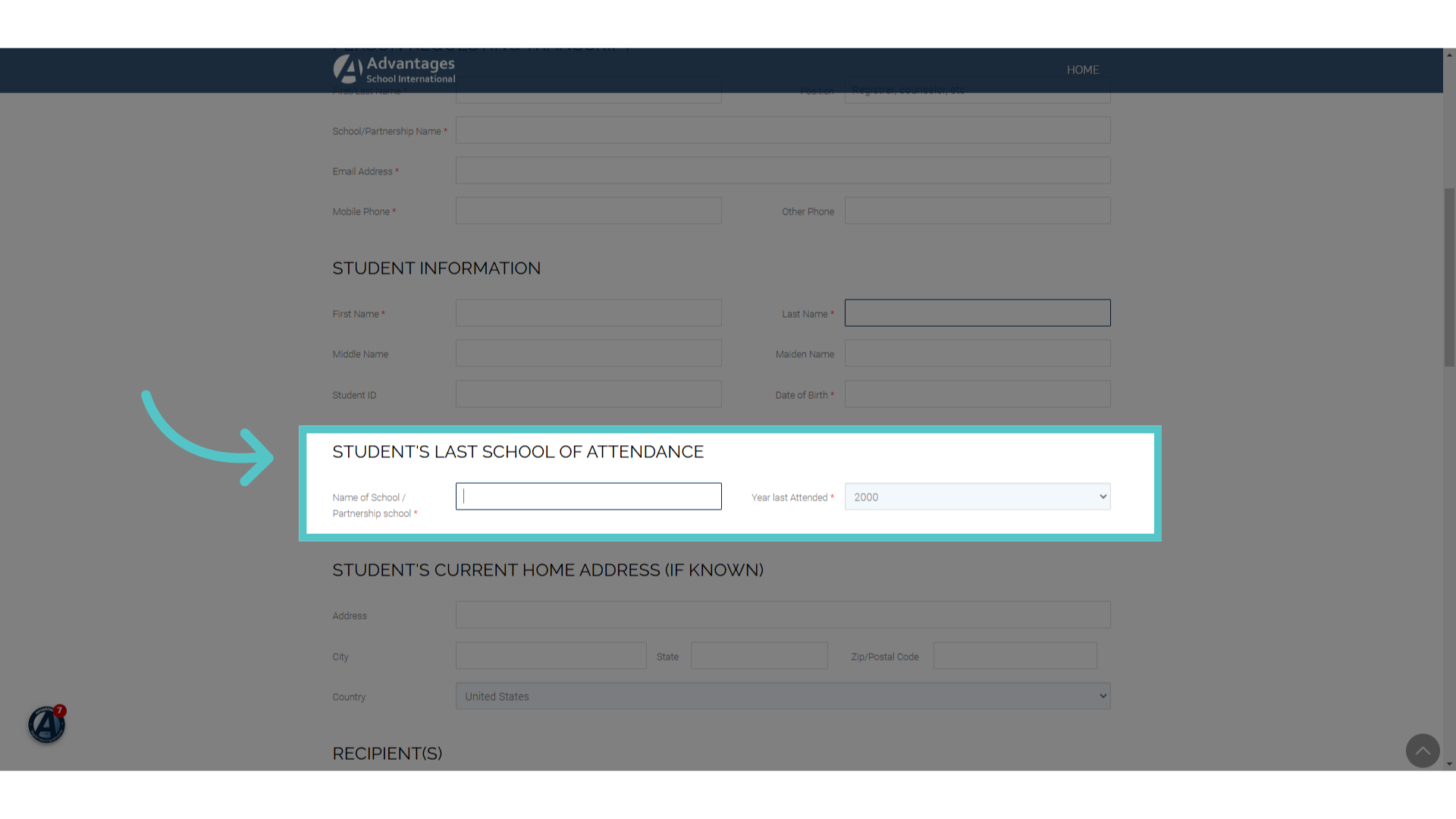Select the student First Name input

point(588,313)
